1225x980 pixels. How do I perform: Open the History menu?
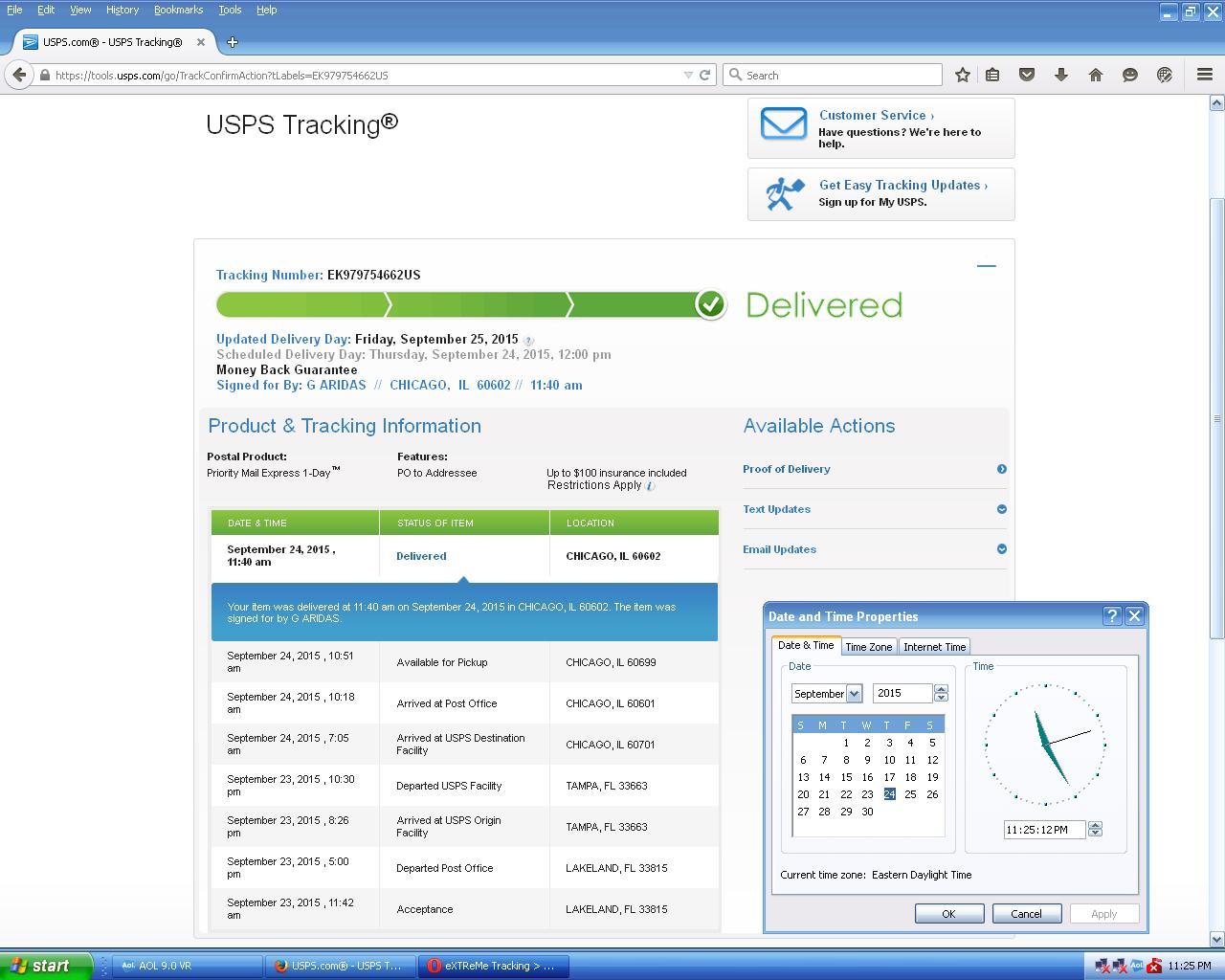coord(122,10)
